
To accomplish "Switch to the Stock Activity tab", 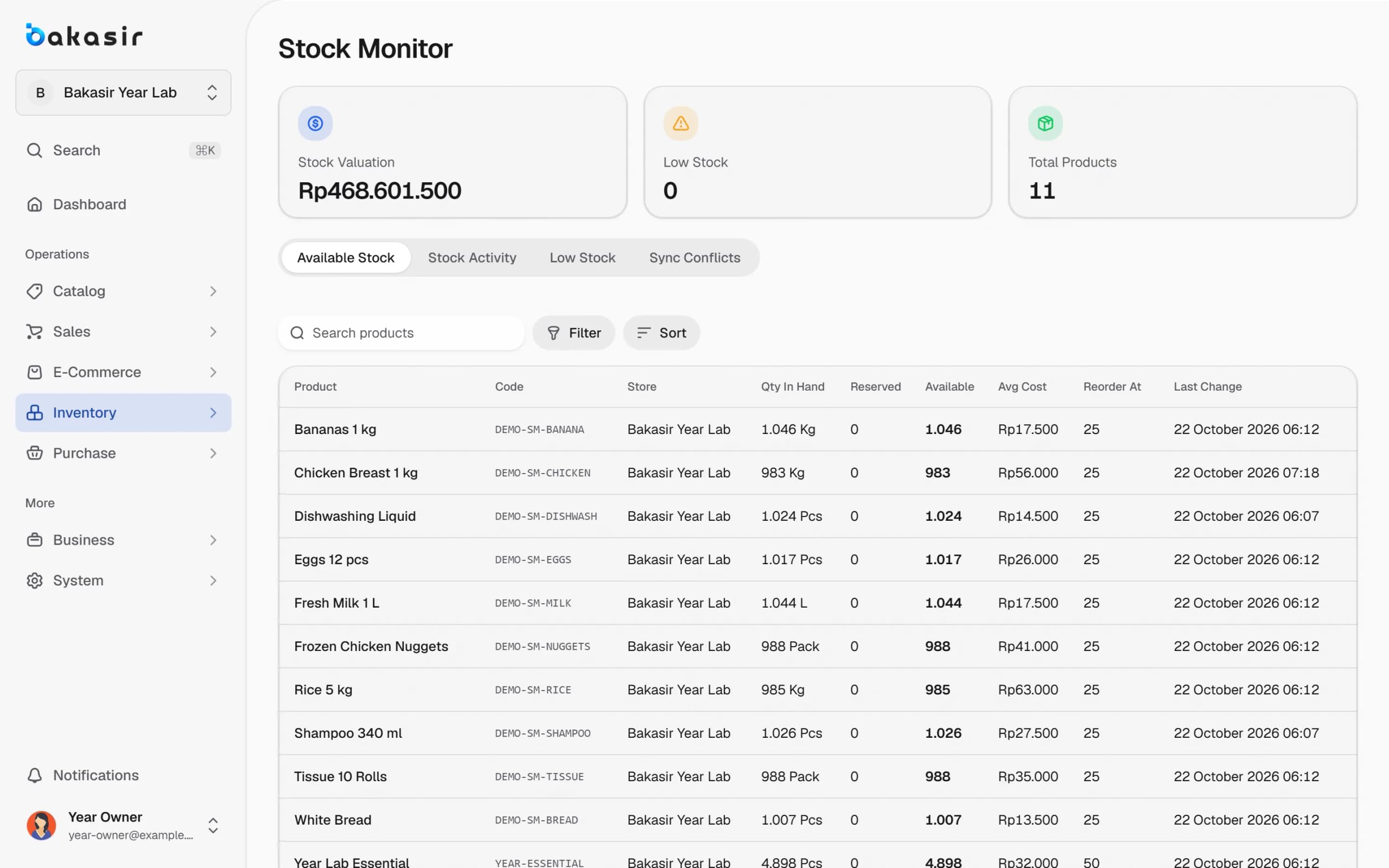I will pyautogui.click(x=472, y=257).
